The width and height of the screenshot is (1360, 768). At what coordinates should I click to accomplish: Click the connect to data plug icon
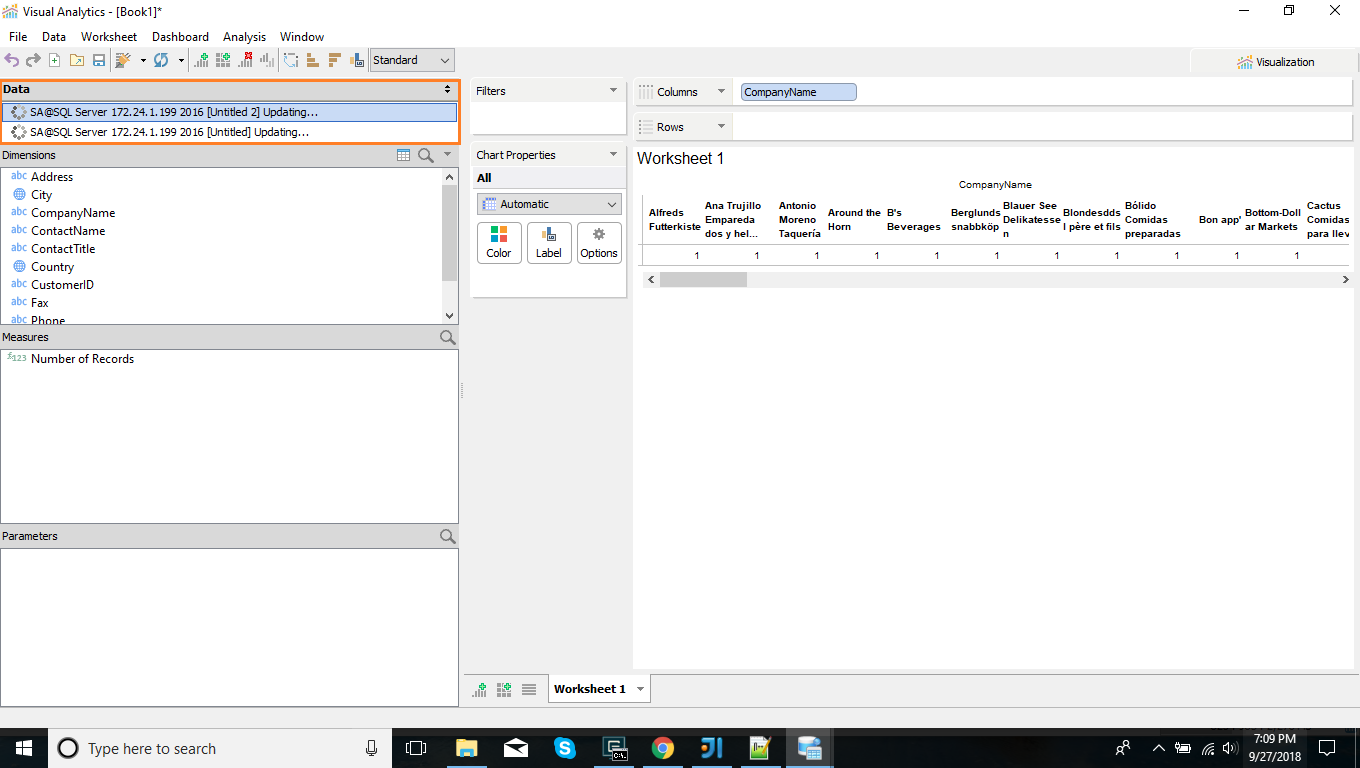[124, 60]
